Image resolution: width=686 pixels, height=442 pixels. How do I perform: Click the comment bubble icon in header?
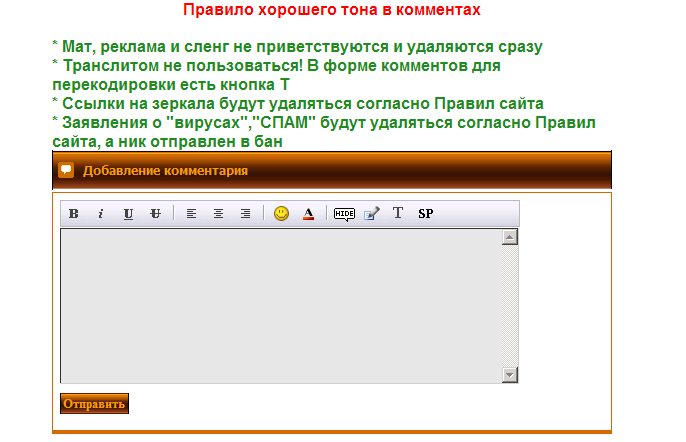pos(66,170)
